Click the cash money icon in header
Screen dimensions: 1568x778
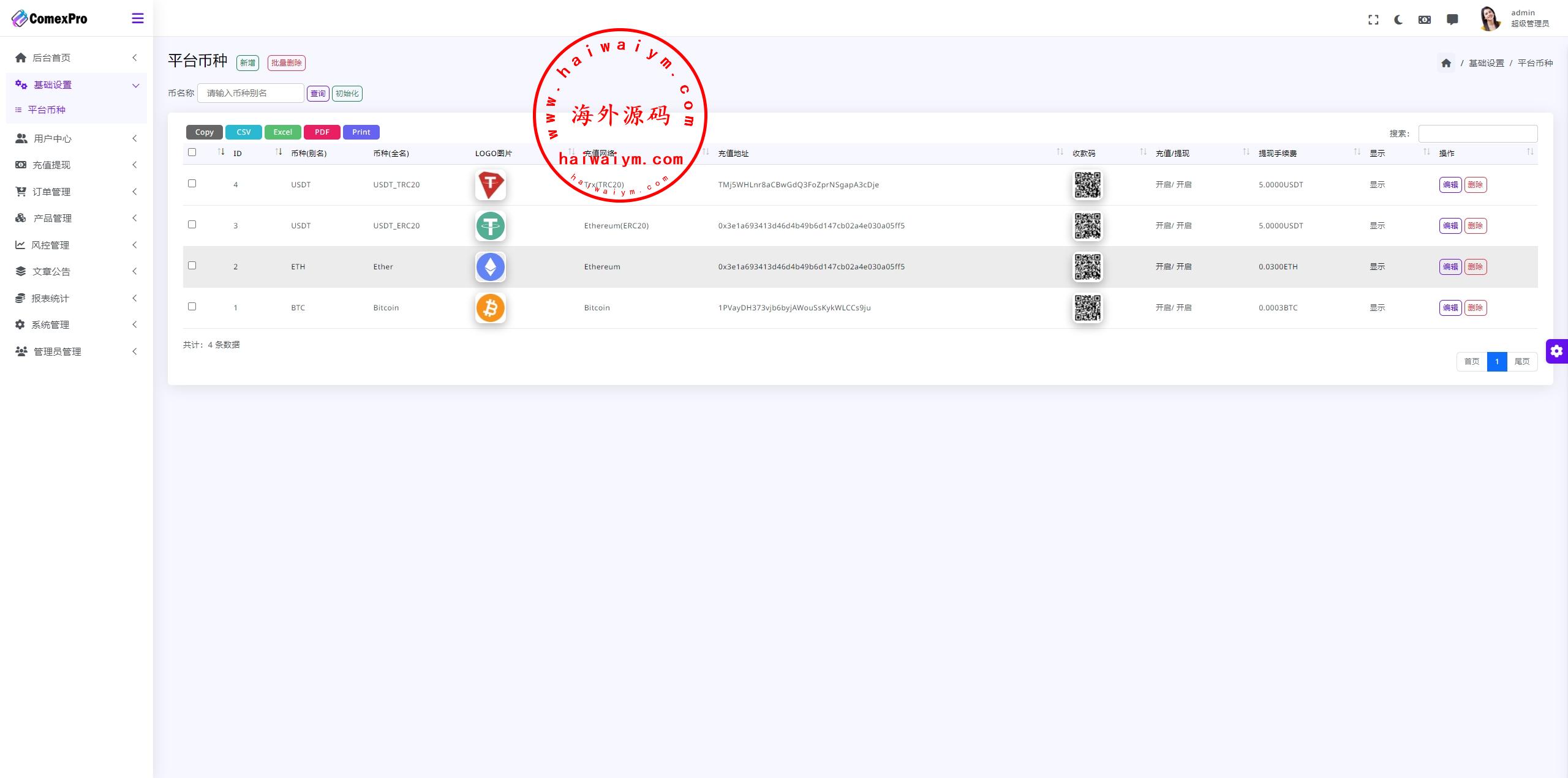click(1425, 20)
